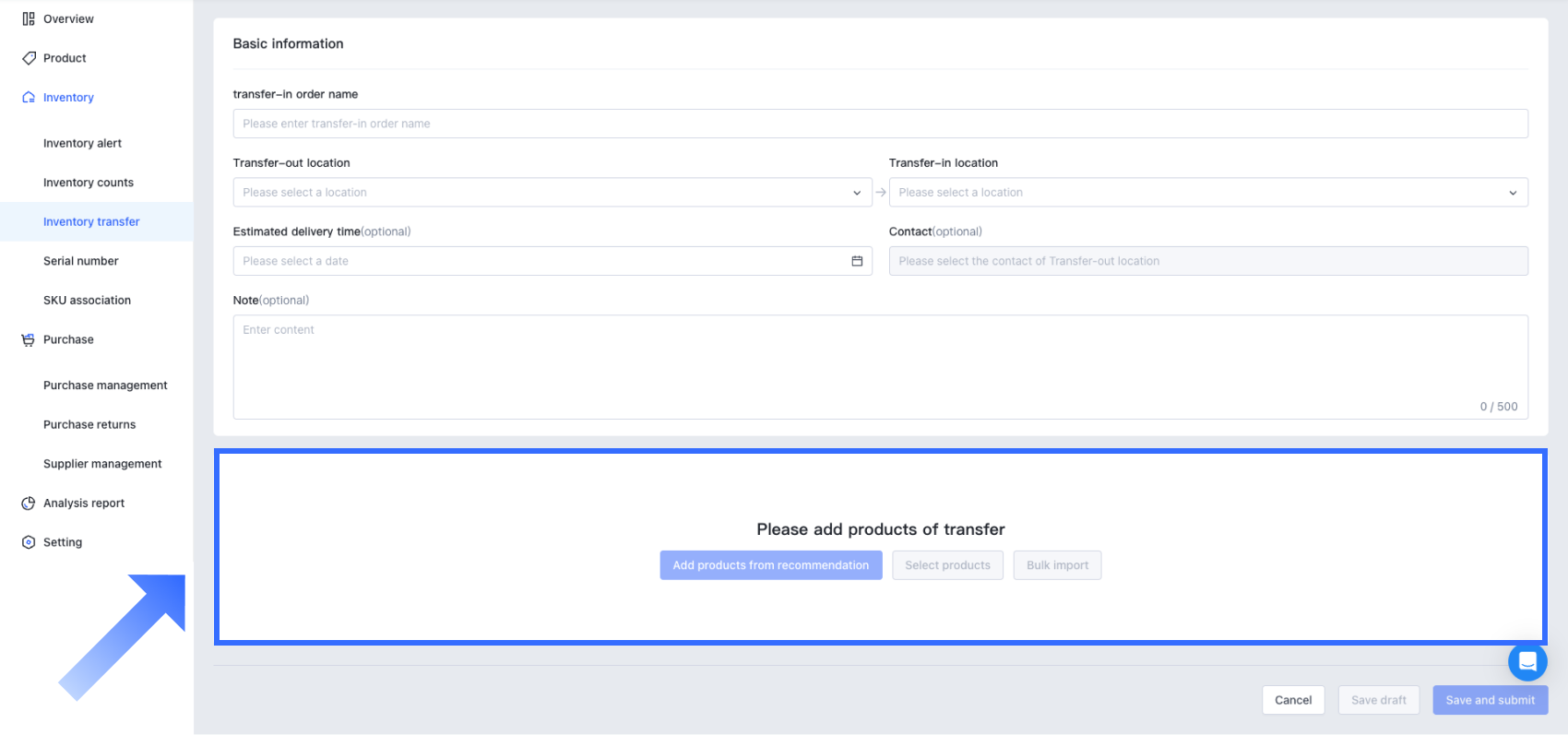Click the Inventory warehouse icon

click(x=29, y=98)
